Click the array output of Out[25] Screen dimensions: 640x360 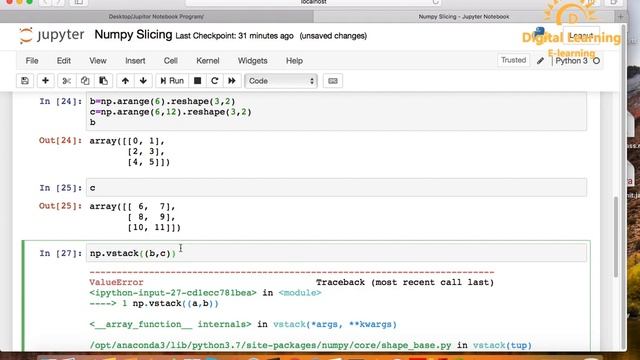135,217
